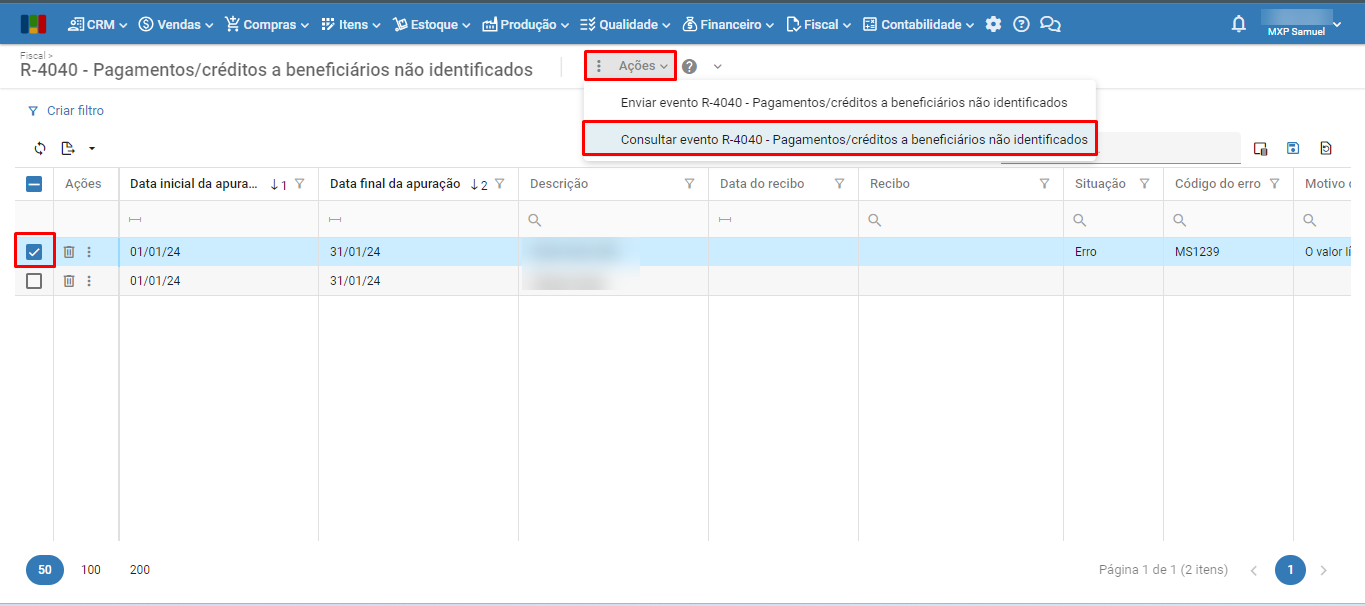The width and height of the screenshot is (1365, 606).
Task: Filter the Código do erro column
Action: (1274, 184)
